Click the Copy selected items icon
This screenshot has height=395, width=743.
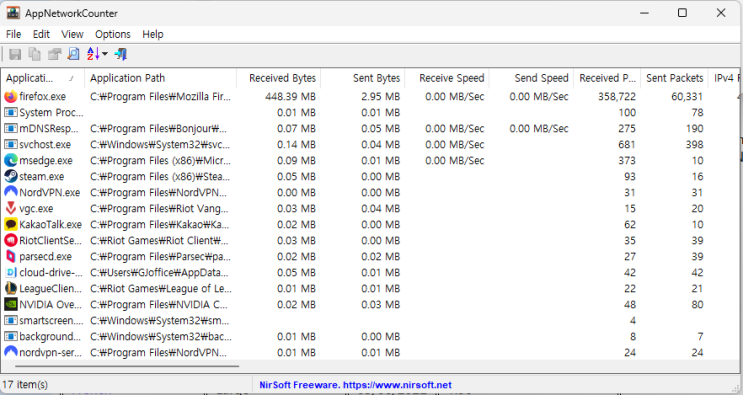pyautogui.click(x=35, y=54)
